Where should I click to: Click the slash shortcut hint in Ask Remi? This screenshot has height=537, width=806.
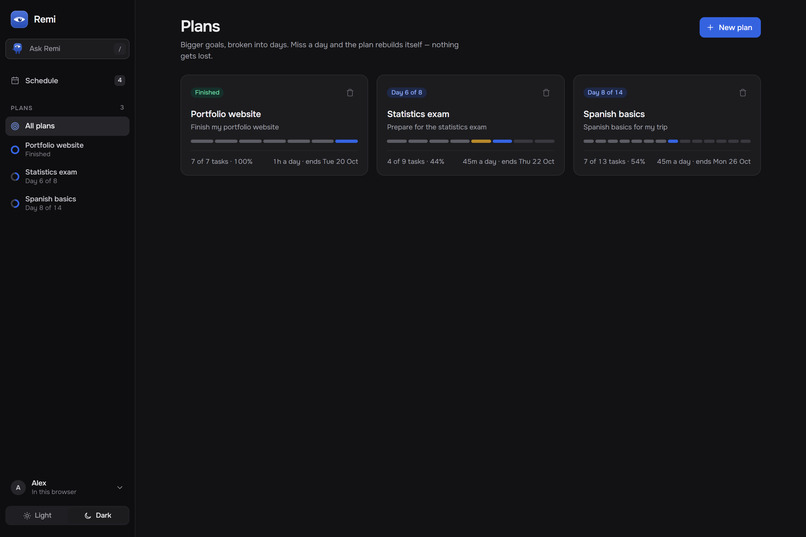pos(119,49)
